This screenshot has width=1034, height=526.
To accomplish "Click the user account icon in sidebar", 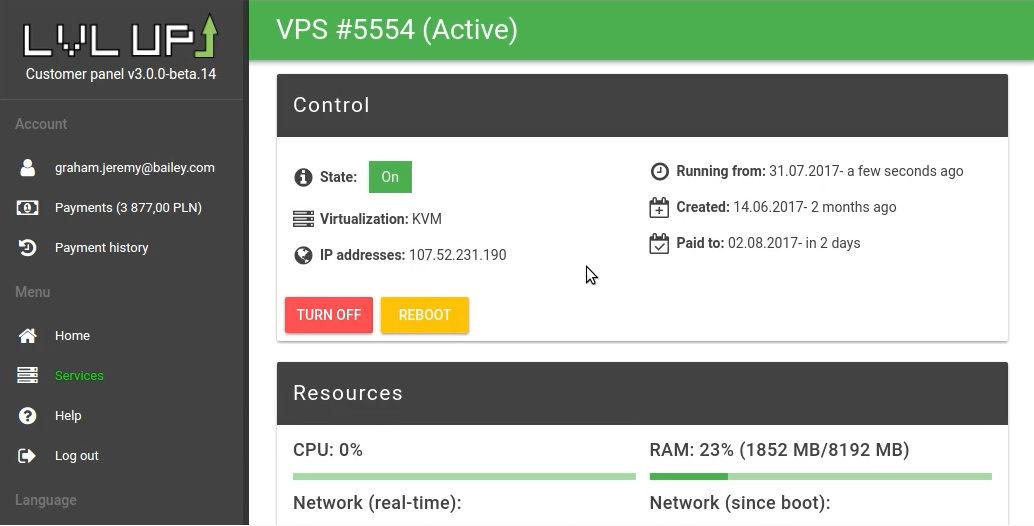I will click(28, 168).
